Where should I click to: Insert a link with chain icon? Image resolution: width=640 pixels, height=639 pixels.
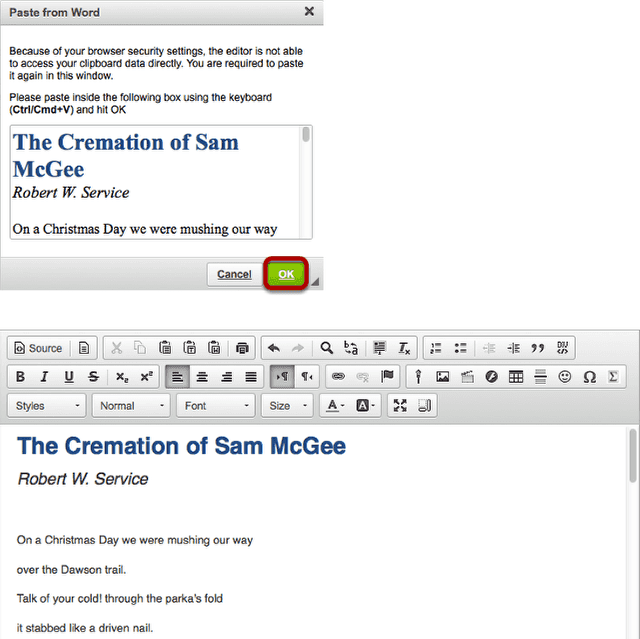click(x=338, y=377)
